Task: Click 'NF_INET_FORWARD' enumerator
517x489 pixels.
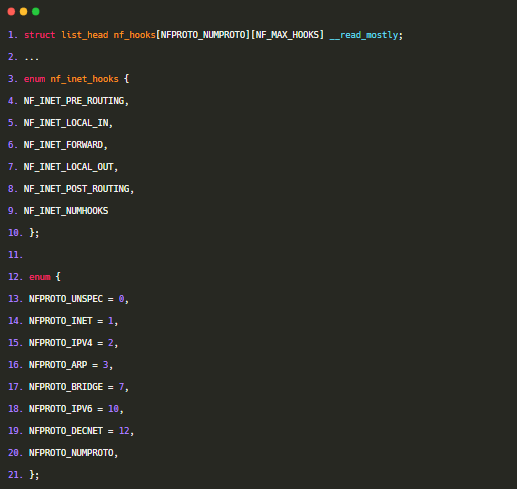Action: point(63,145)
